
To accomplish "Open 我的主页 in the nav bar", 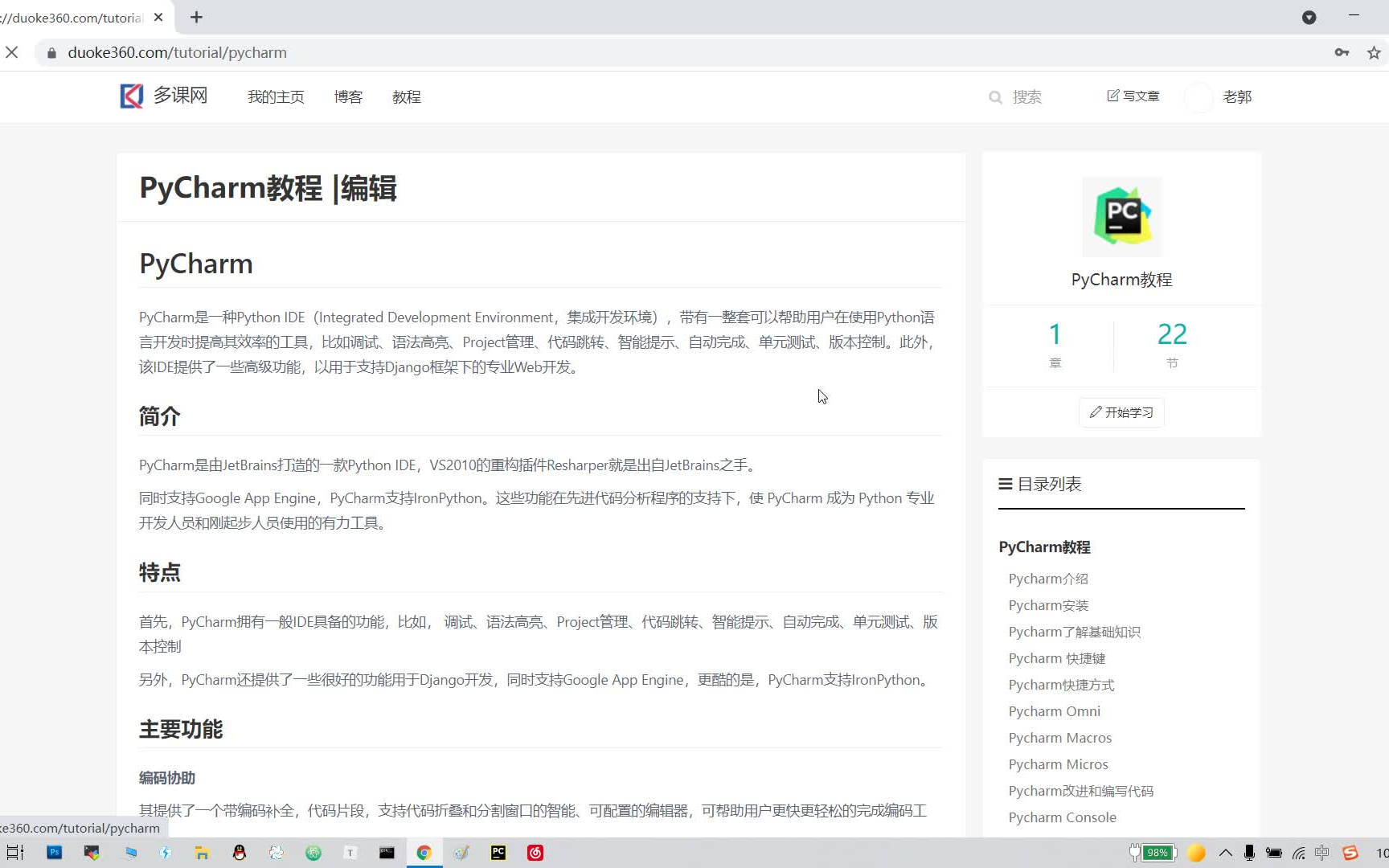I will point(276,97).
